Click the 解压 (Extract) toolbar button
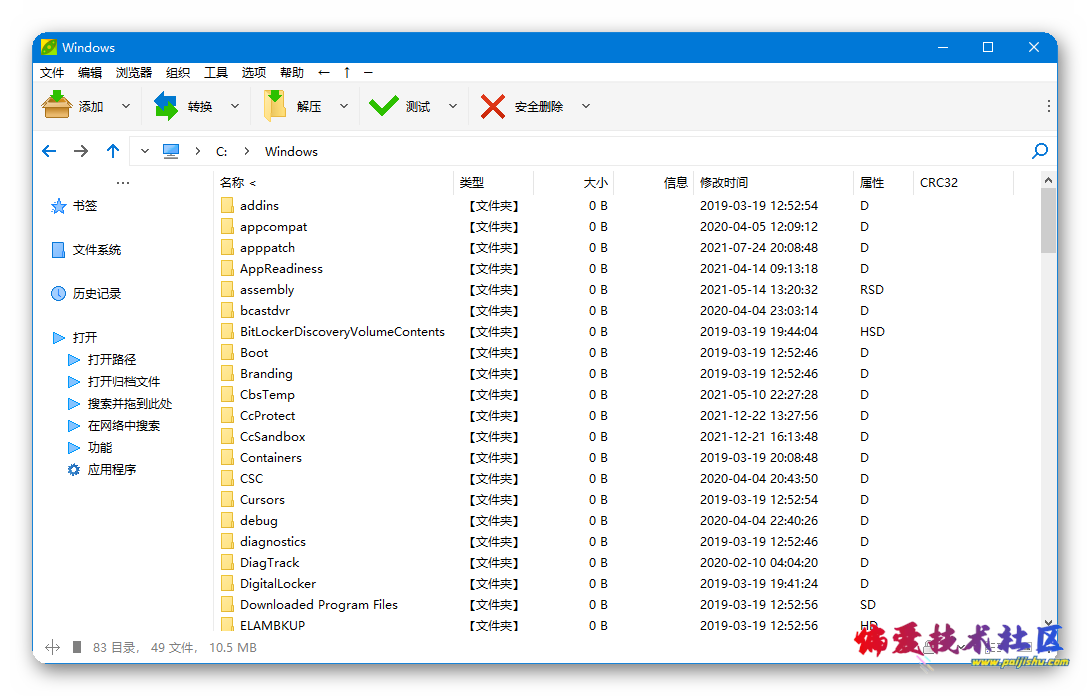The image size is (1090, 696). 292,106
